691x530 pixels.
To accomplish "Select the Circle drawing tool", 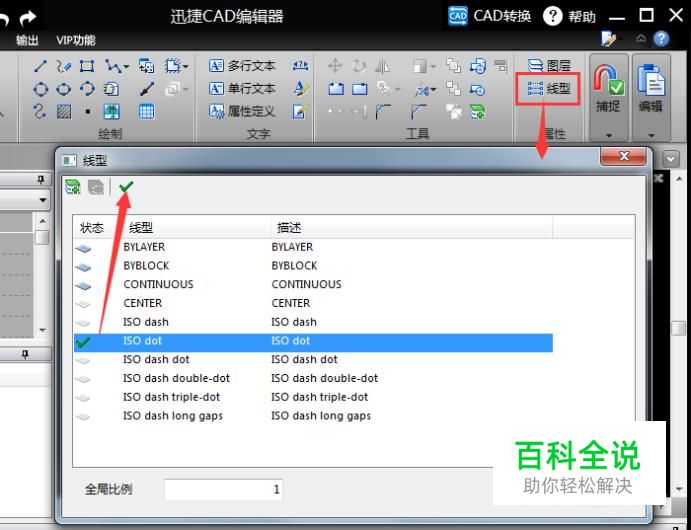I will click(x=41, y=89).
